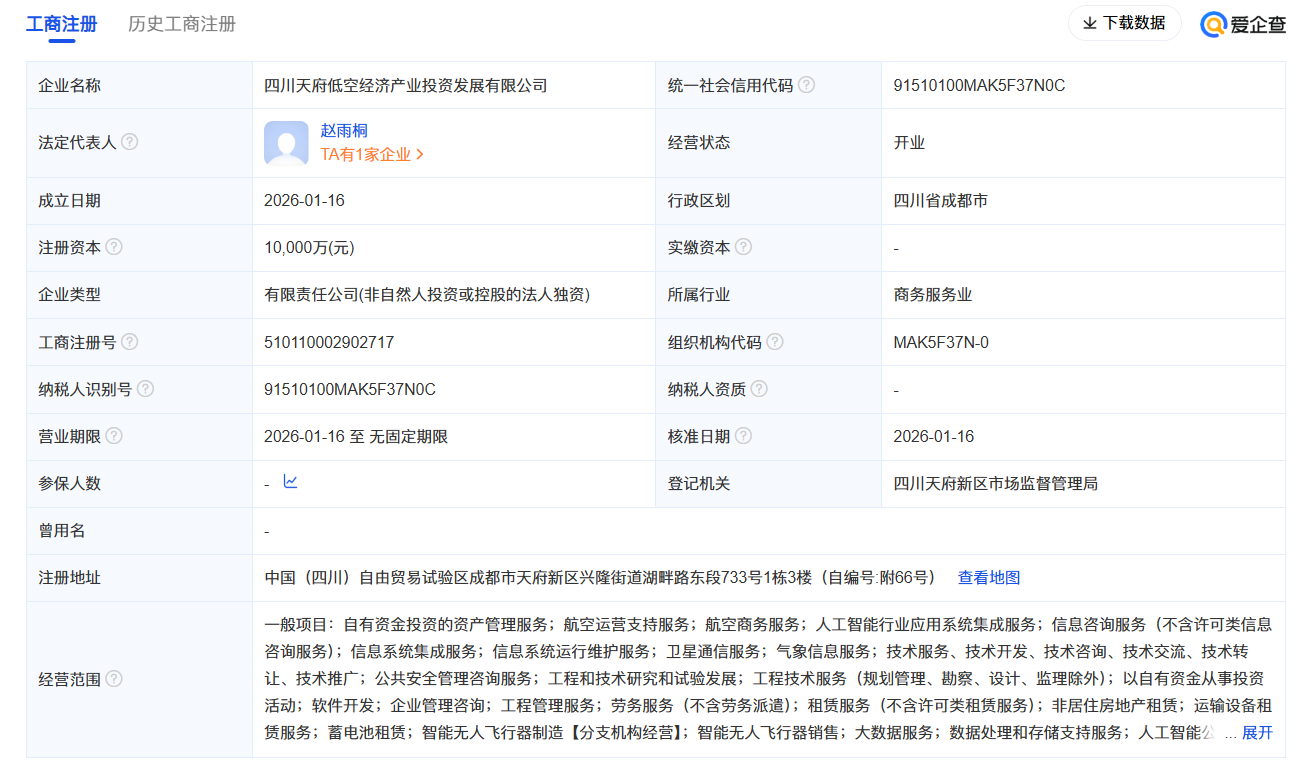
Task: Click legal representative name 赵雨桐
Action: click(x=342, y=129)
